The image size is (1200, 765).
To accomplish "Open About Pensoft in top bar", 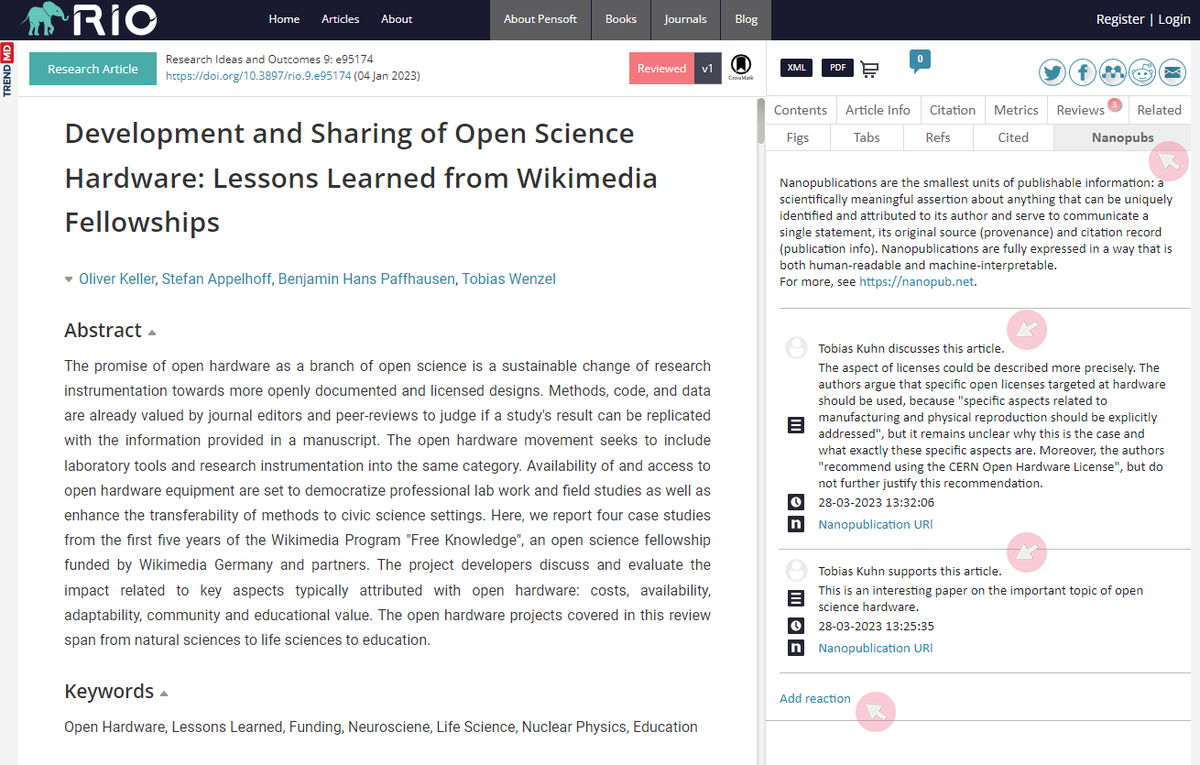I will [540, 19].
